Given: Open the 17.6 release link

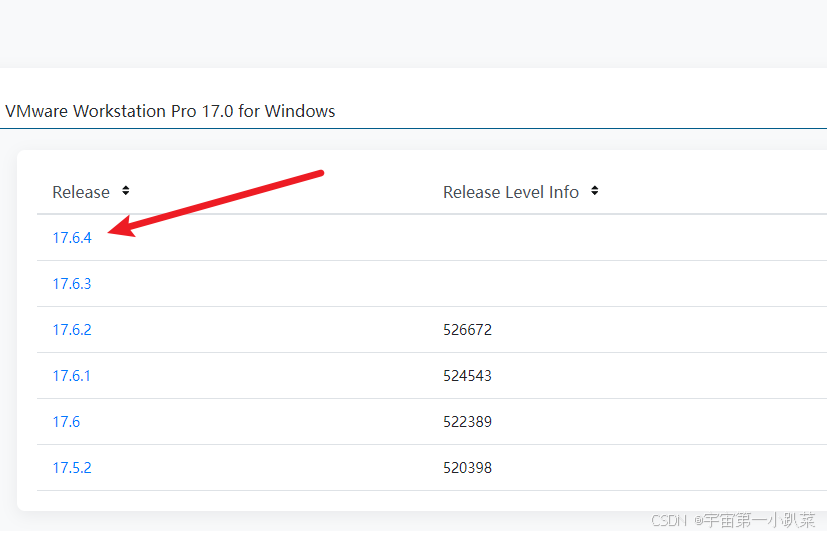Looking at the screenshot, I should (x=66, y=422).
